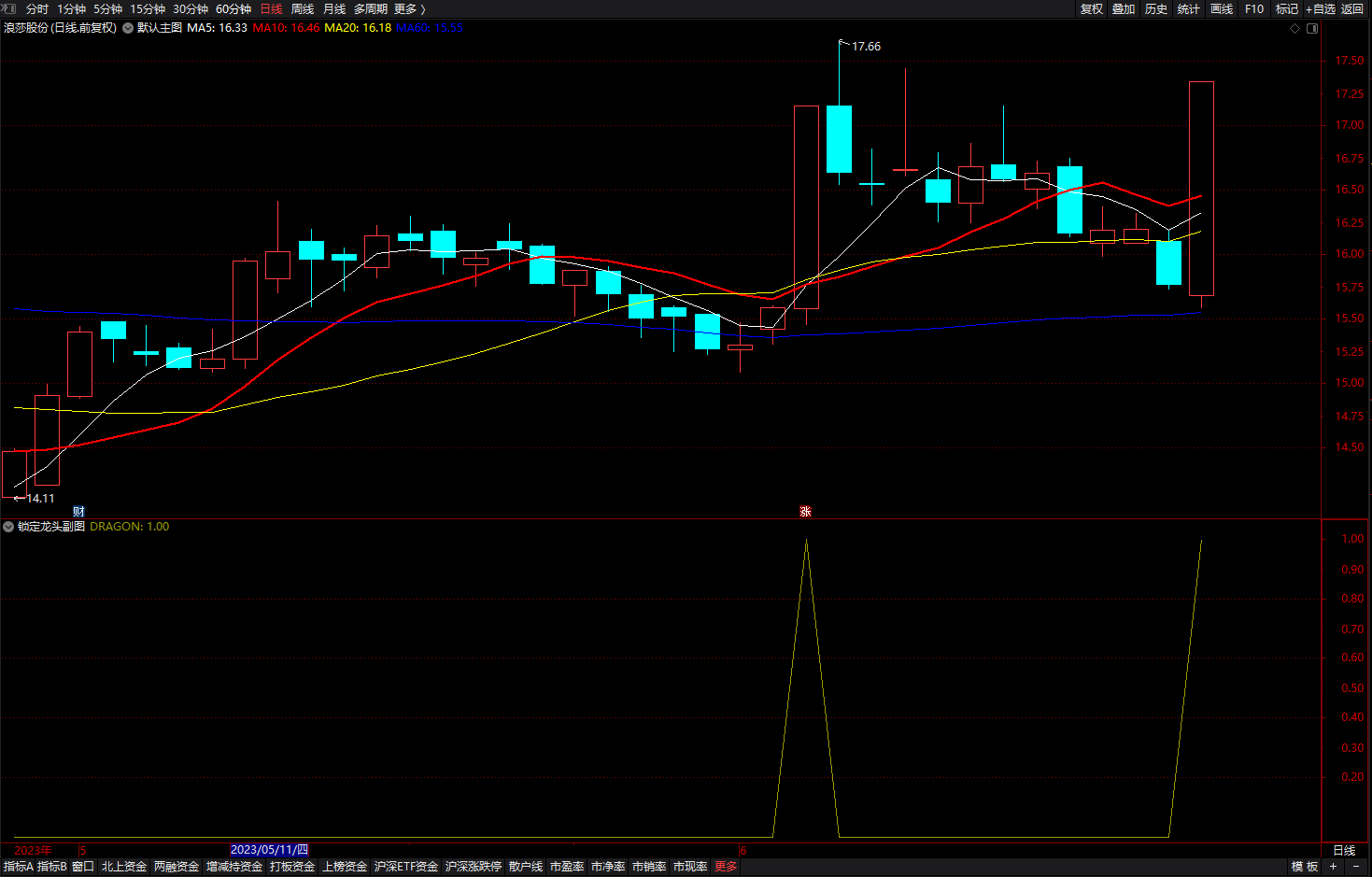Show the 市现率 indicator
The width and height of the screenshot is (1372, 877).
690,867
